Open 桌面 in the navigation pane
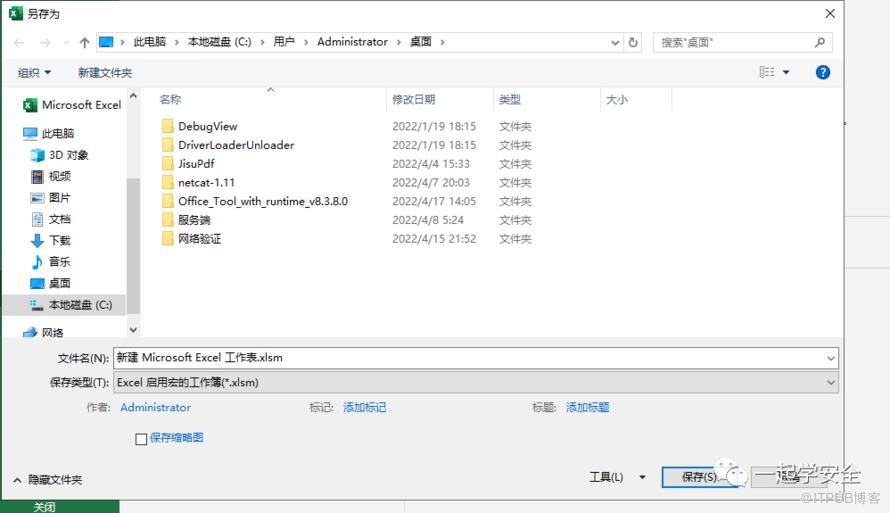Screen dimensions: 890x513 pyautogui.click(x=51, y=283)
